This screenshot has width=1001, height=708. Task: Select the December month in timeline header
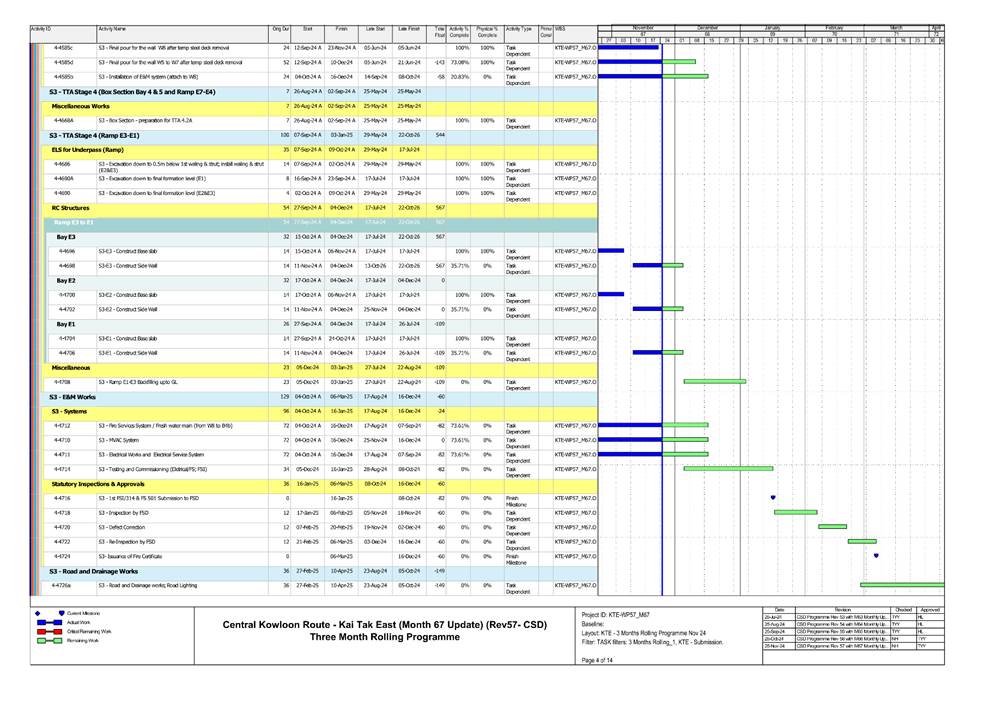pos(707,27)
